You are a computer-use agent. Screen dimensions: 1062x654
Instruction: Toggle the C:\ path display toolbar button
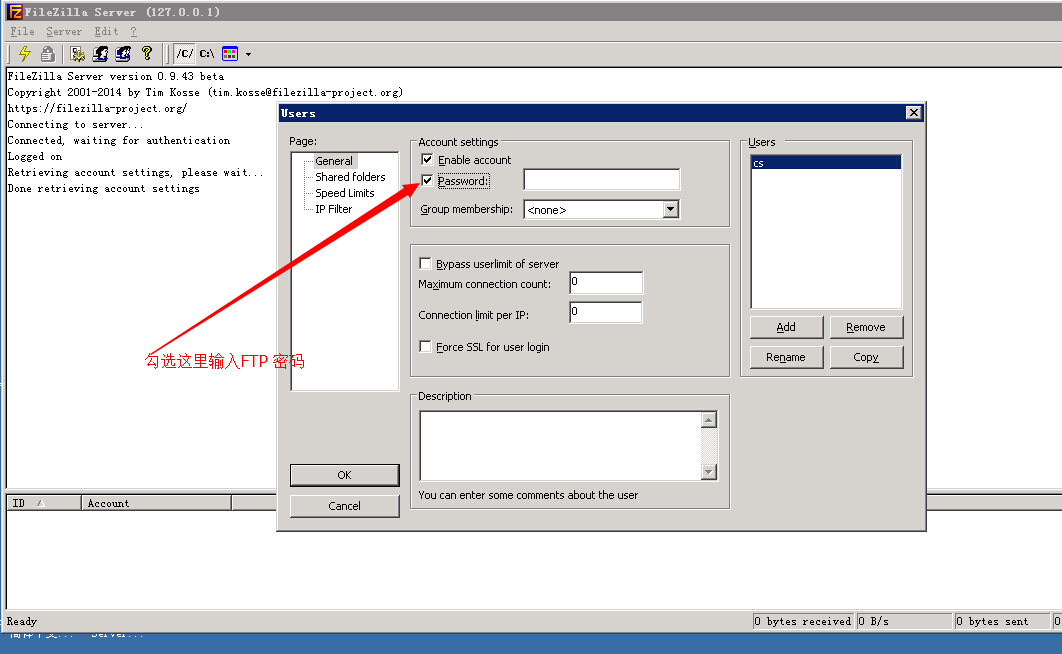point(207,53)
